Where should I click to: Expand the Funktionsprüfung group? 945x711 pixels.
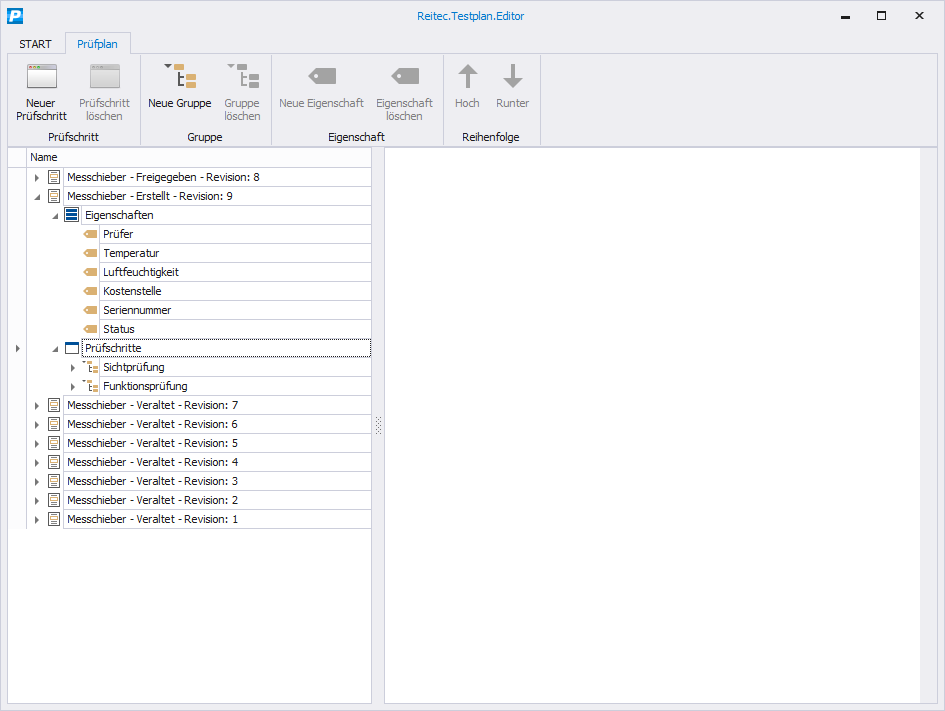tap(73, 387)
